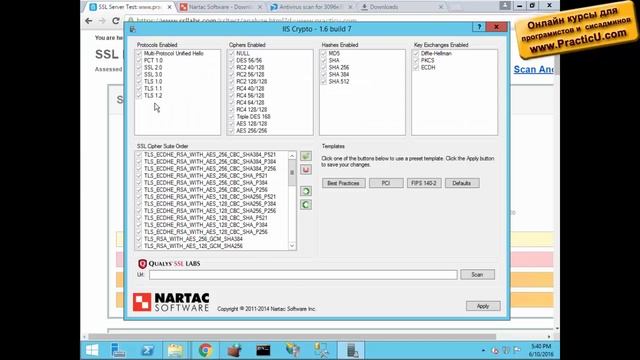Open the IIS Crypto help question mark button
This screenshot has width=640, height=360.
click(x=479, y=27)
